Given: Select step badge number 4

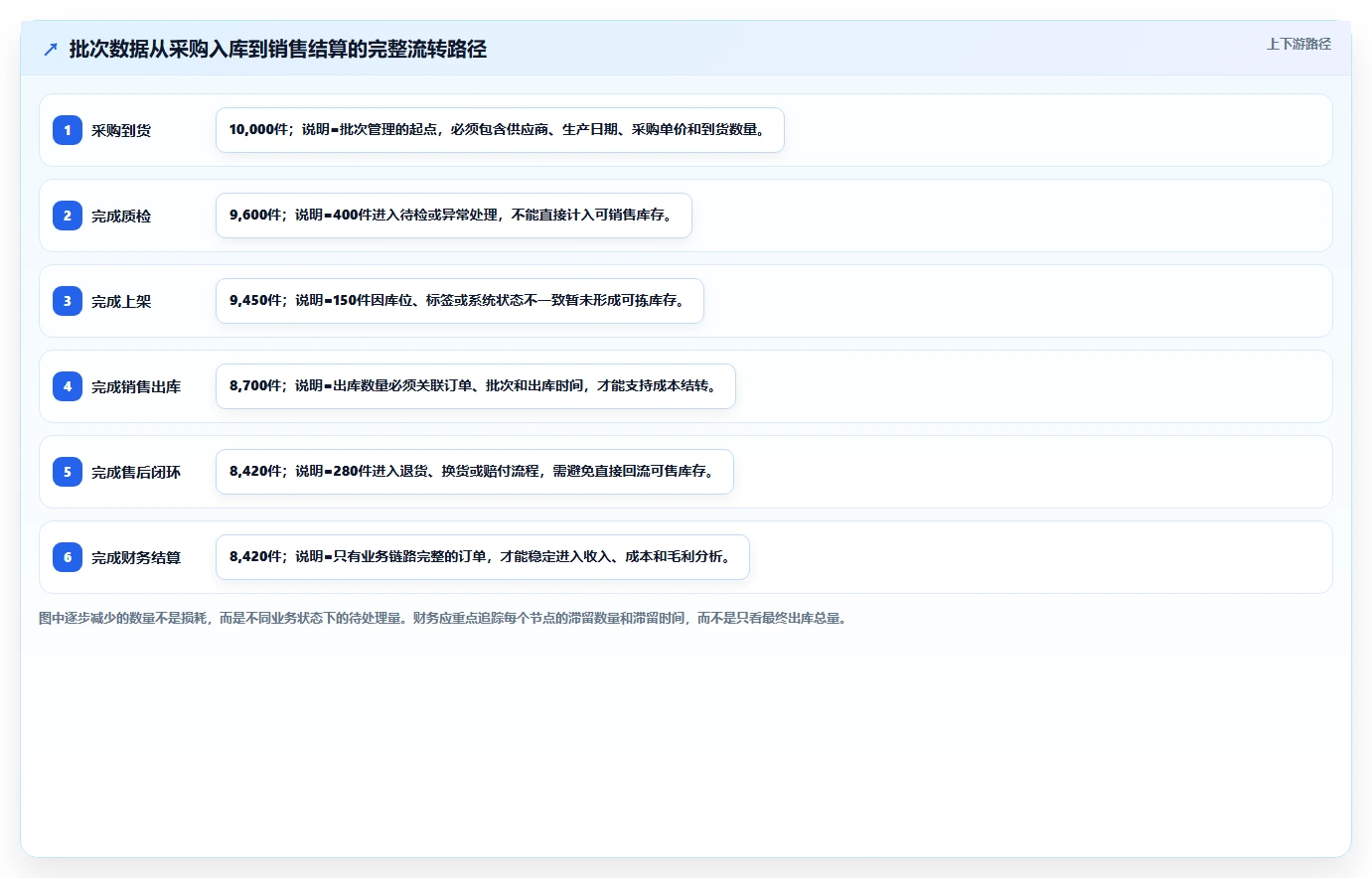Looking at the screenshot, I should tap(68, 386).
